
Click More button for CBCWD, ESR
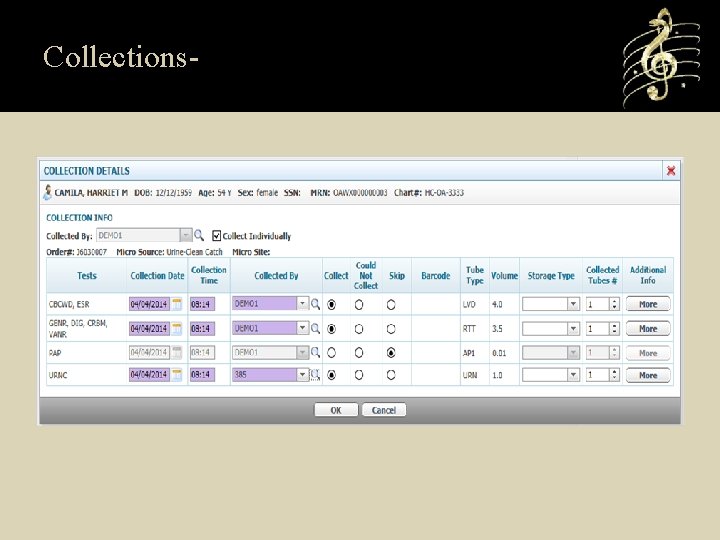point(648,304)
